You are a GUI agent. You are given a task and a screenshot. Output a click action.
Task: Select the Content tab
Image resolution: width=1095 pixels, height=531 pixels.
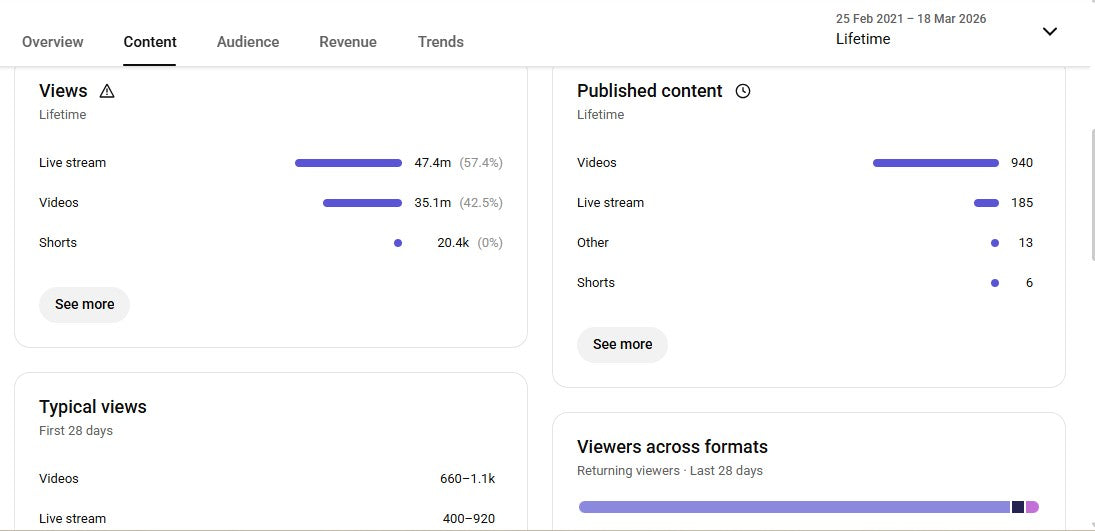tap(150, 42)
